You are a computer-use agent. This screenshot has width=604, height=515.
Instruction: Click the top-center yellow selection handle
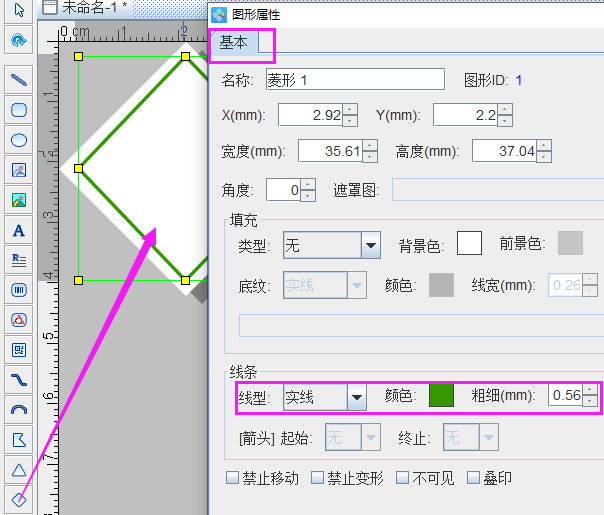(185, 57)
